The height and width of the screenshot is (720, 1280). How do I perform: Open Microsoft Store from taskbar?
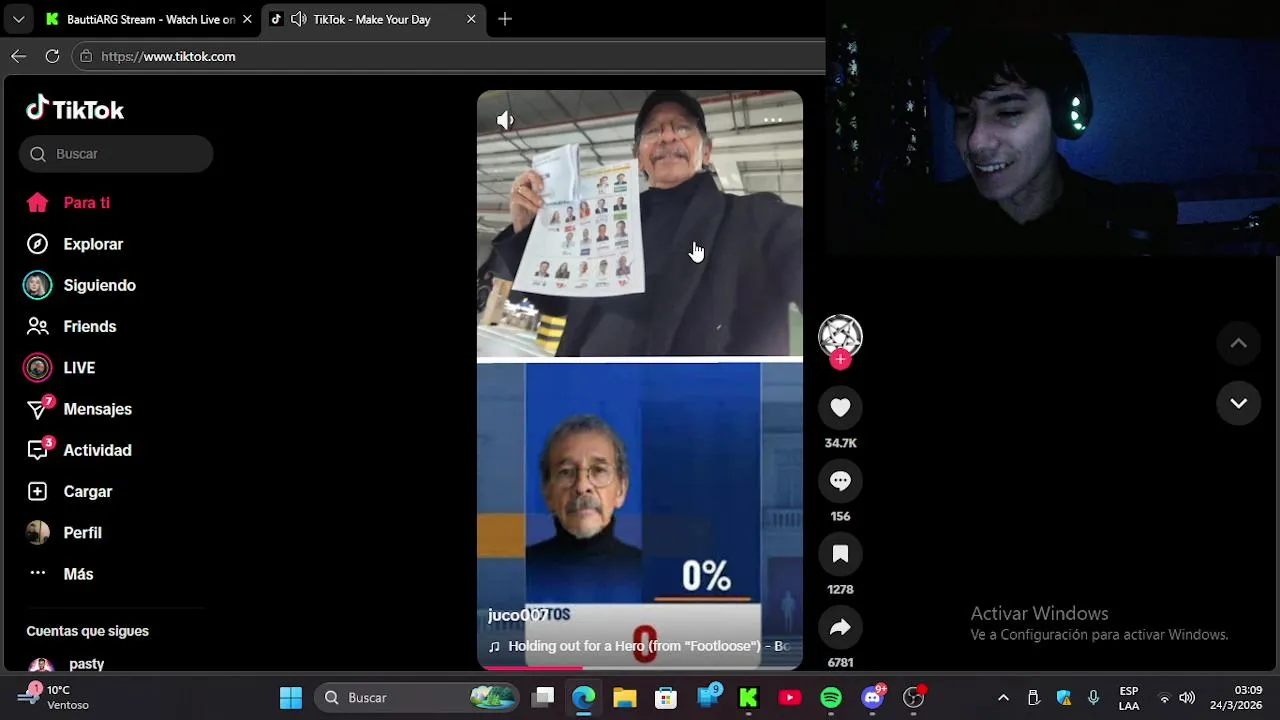tap(666, 697)
